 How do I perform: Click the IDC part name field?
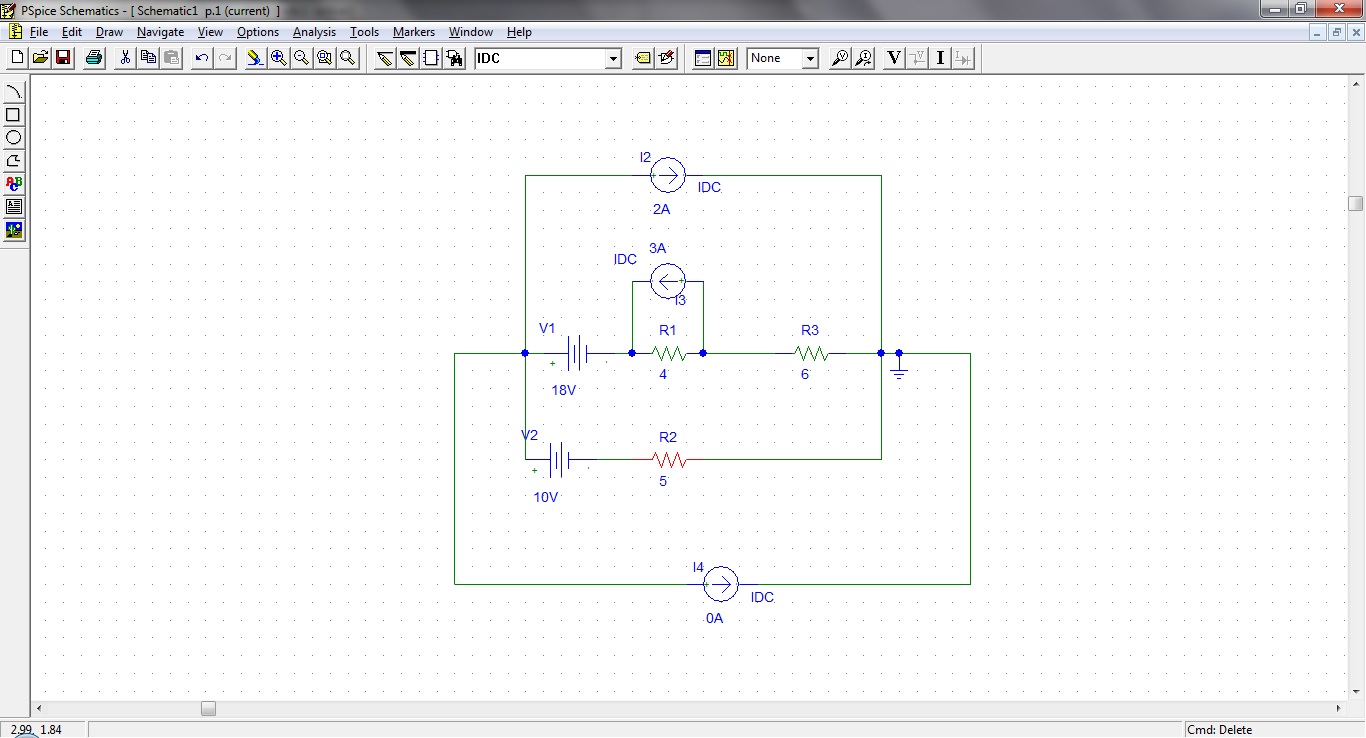click(539, 59)
